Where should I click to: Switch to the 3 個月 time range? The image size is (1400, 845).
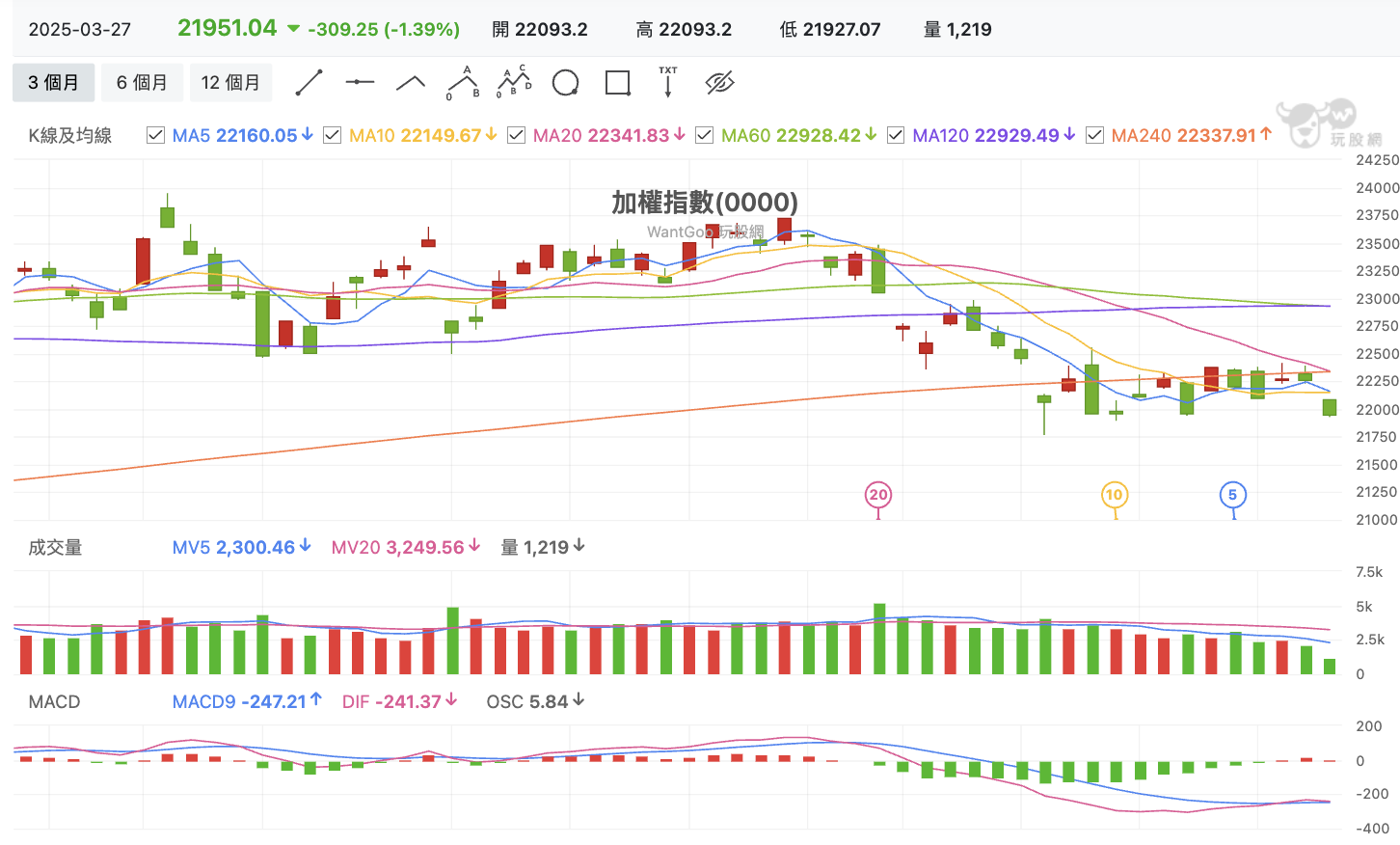coord(54,83)
